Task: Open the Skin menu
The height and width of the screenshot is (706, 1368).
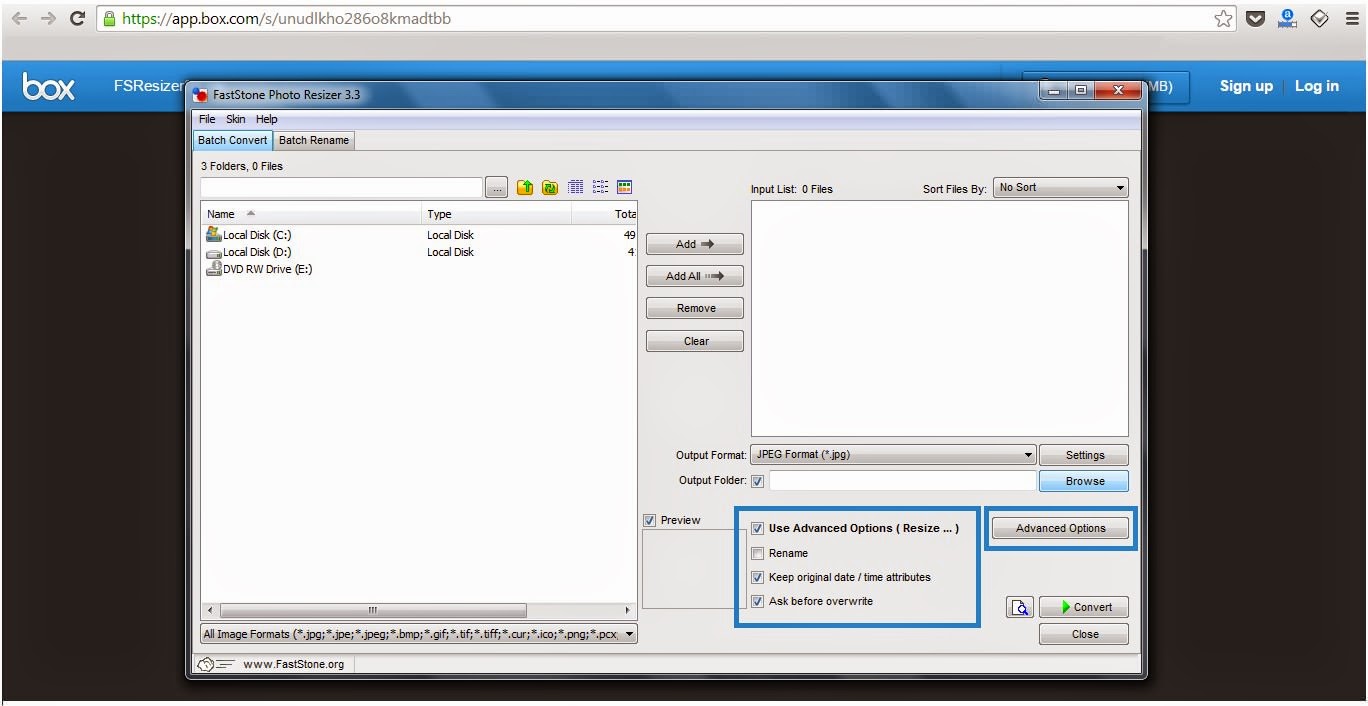Action: click(236, 119)
